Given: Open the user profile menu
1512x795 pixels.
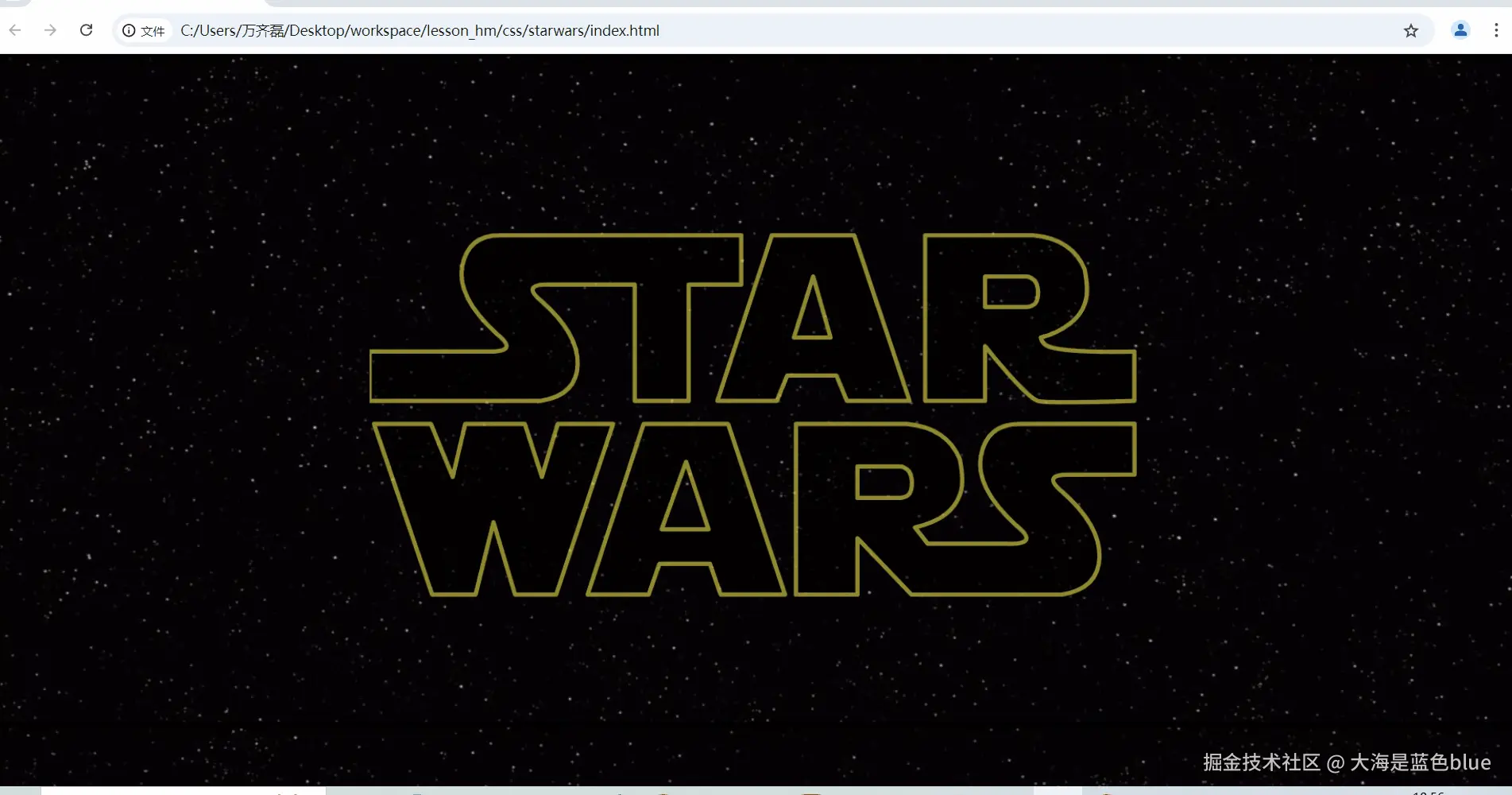Looking at the screenshot, I should (x=1460, y=30).
